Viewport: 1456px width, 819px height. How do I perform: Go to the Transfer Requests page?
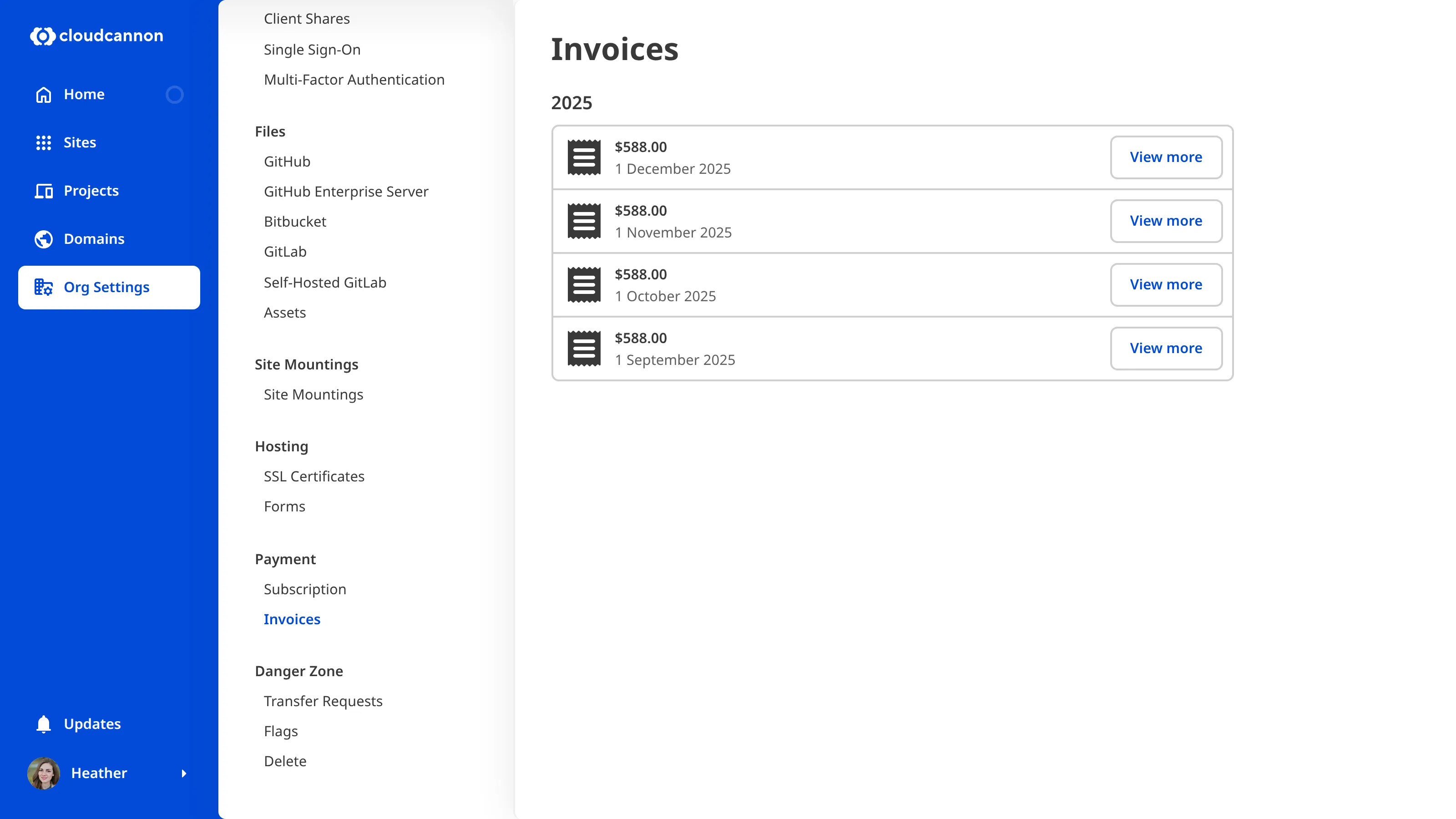(x=323, y=701)
